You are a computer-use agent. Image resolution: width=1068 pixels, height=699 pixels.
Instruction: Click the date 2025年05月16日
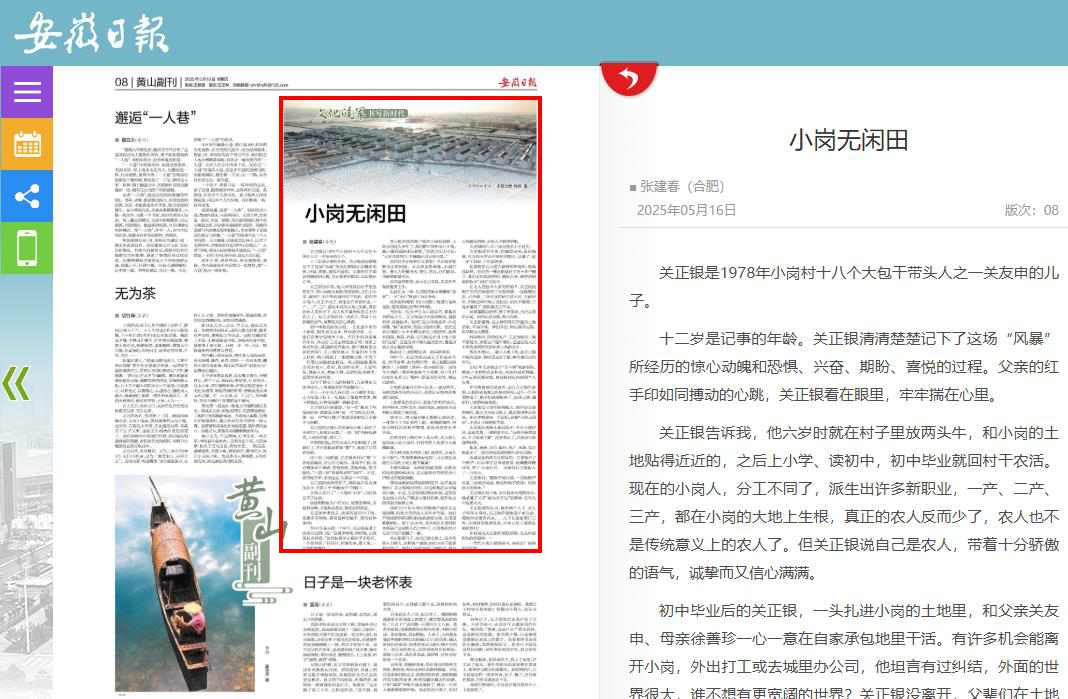coord(686,210)
